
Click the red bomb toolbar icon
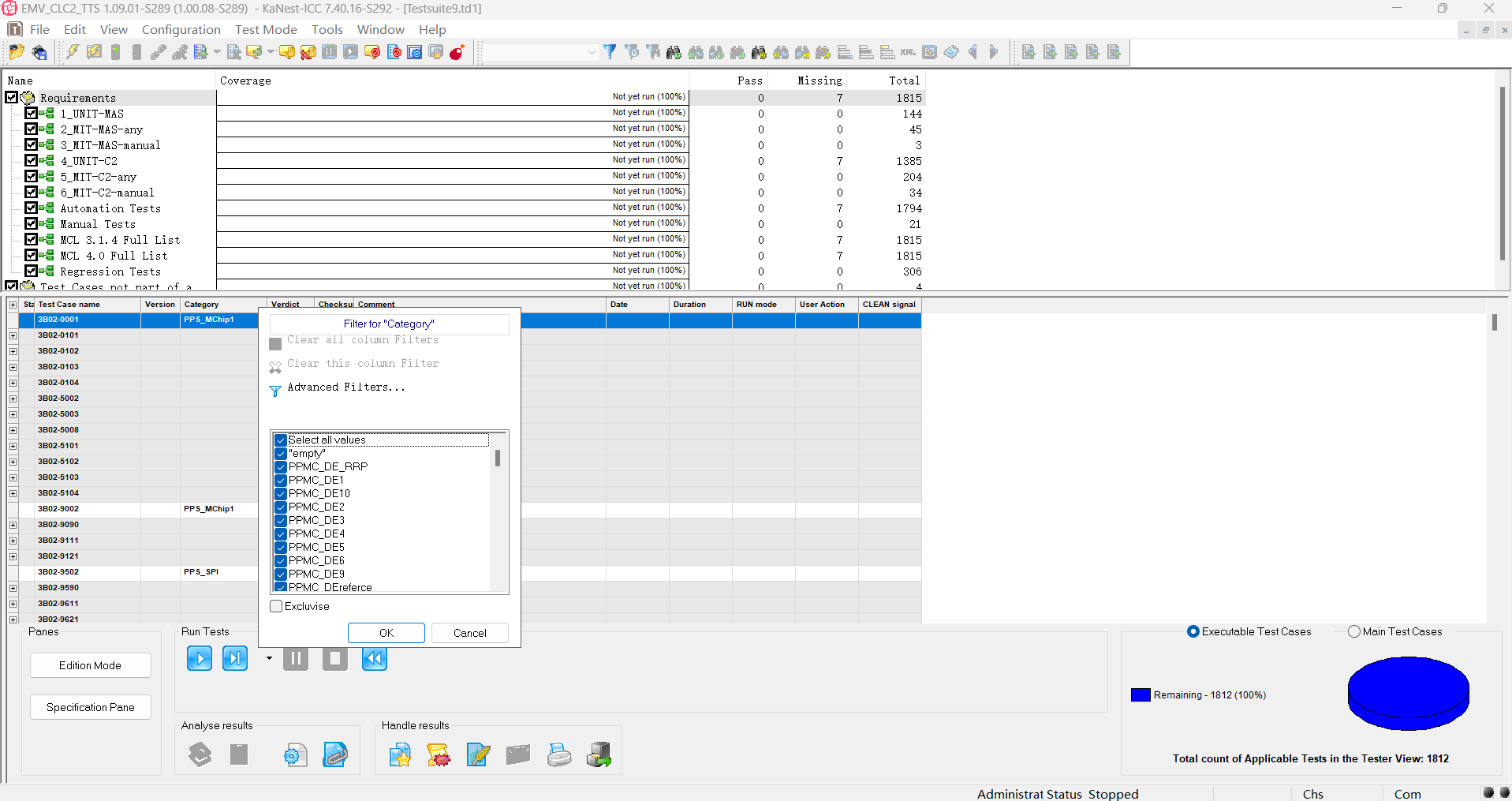(x=457, y=52)
